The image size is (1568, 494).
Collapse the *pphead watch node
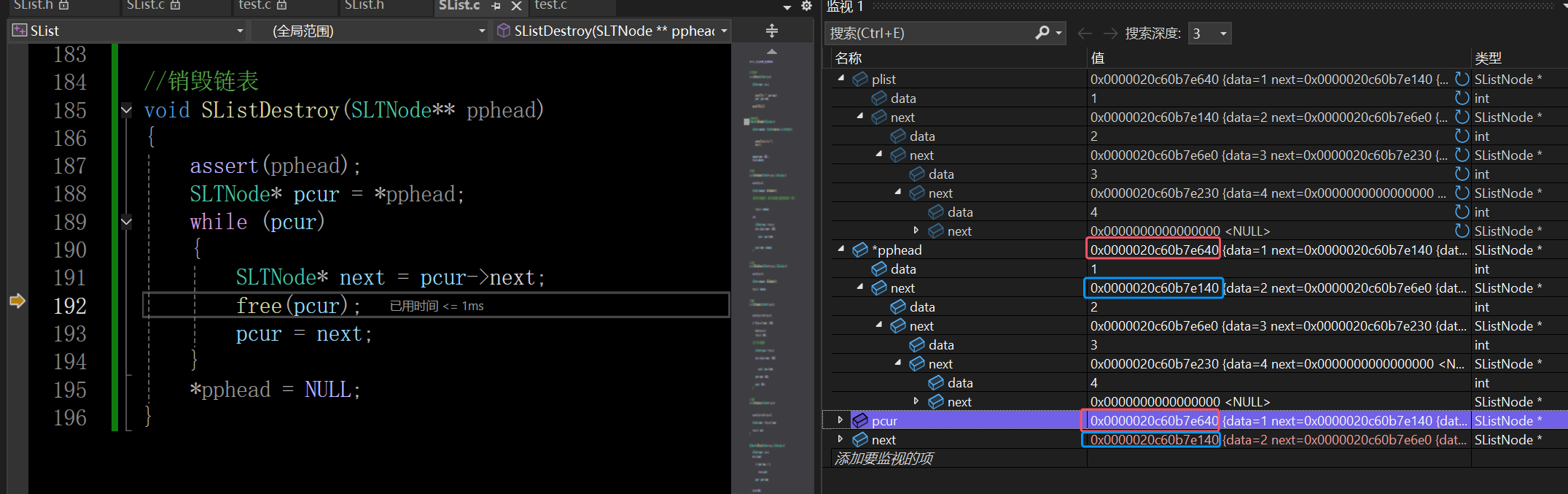click(x=841, y=248)
